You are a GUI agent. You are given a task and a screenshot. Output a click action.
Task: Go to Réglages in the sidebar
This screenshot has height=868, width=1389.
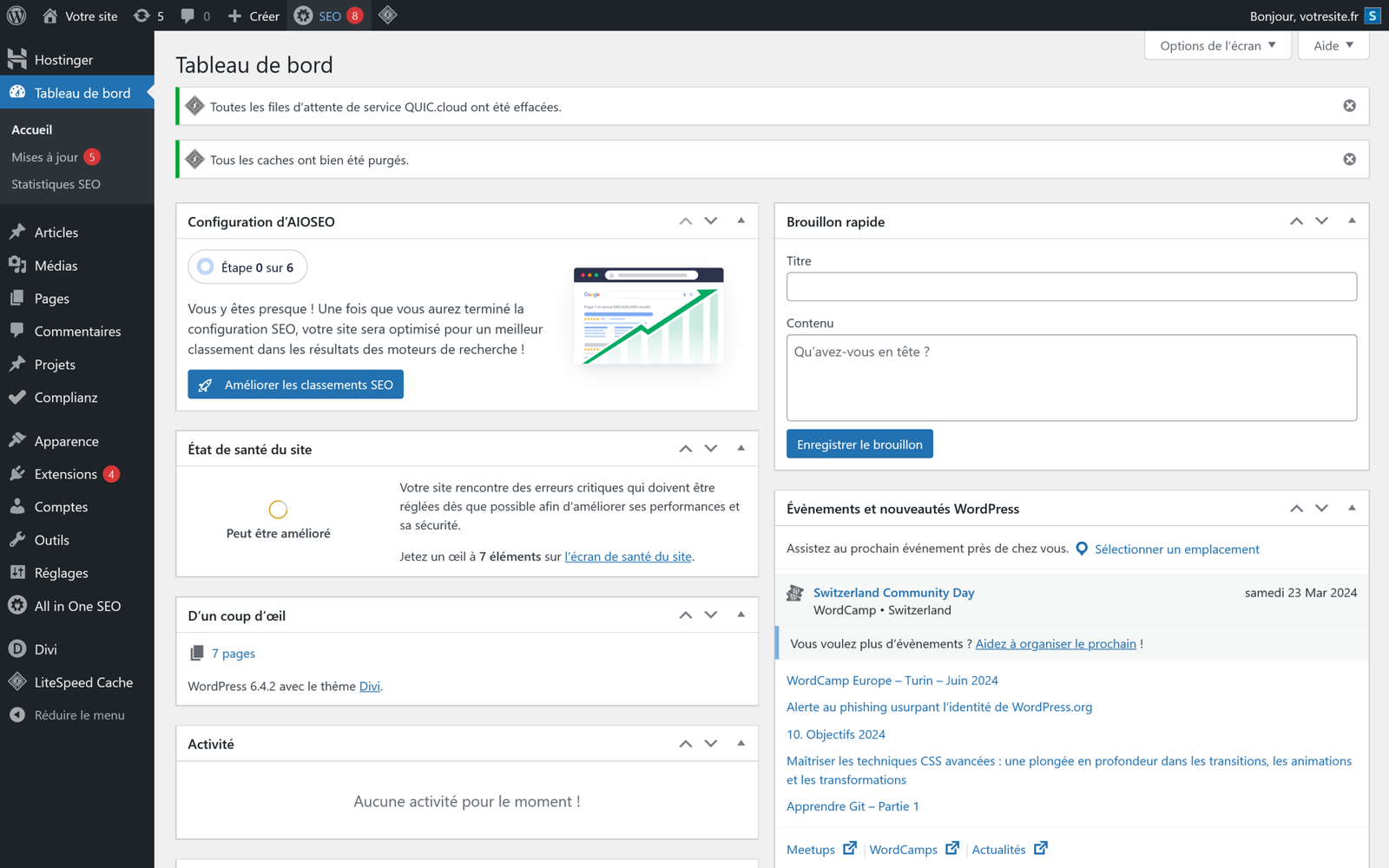61,573
